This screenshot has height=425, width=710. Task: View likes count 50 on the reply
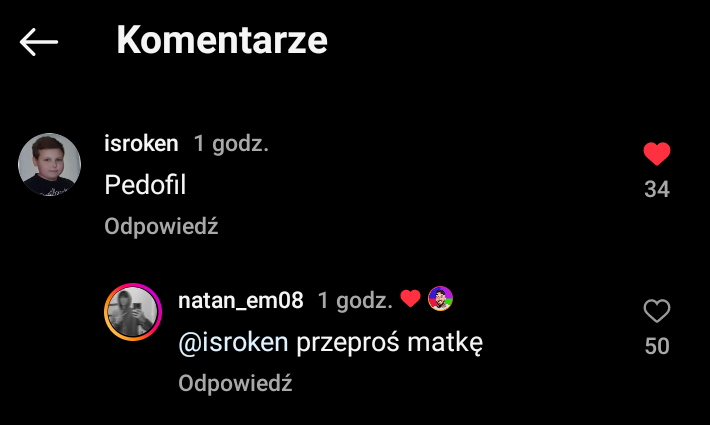[657, 346]
